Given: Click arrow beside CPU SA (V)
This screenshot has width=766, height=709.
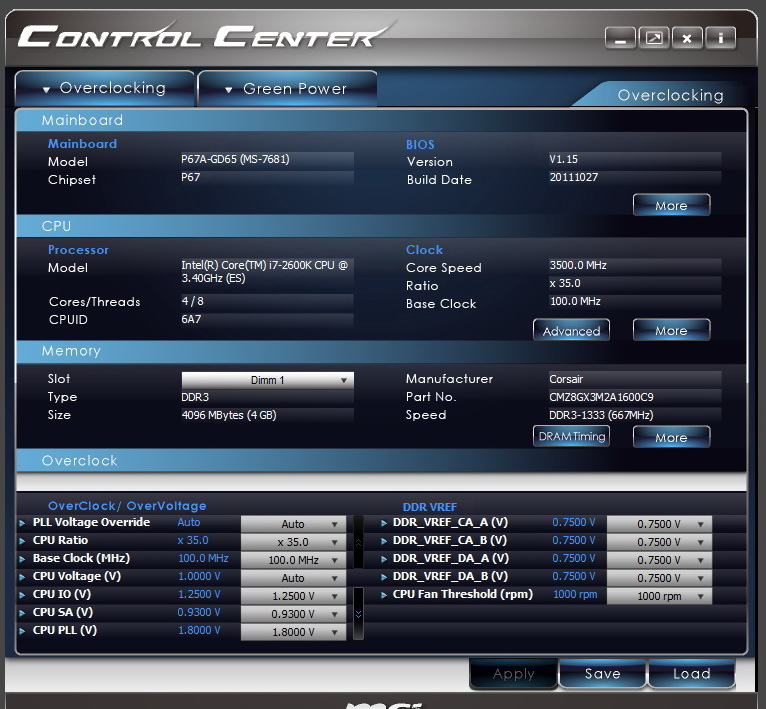Looking at the screenshot, I should [x=22, y=613].
